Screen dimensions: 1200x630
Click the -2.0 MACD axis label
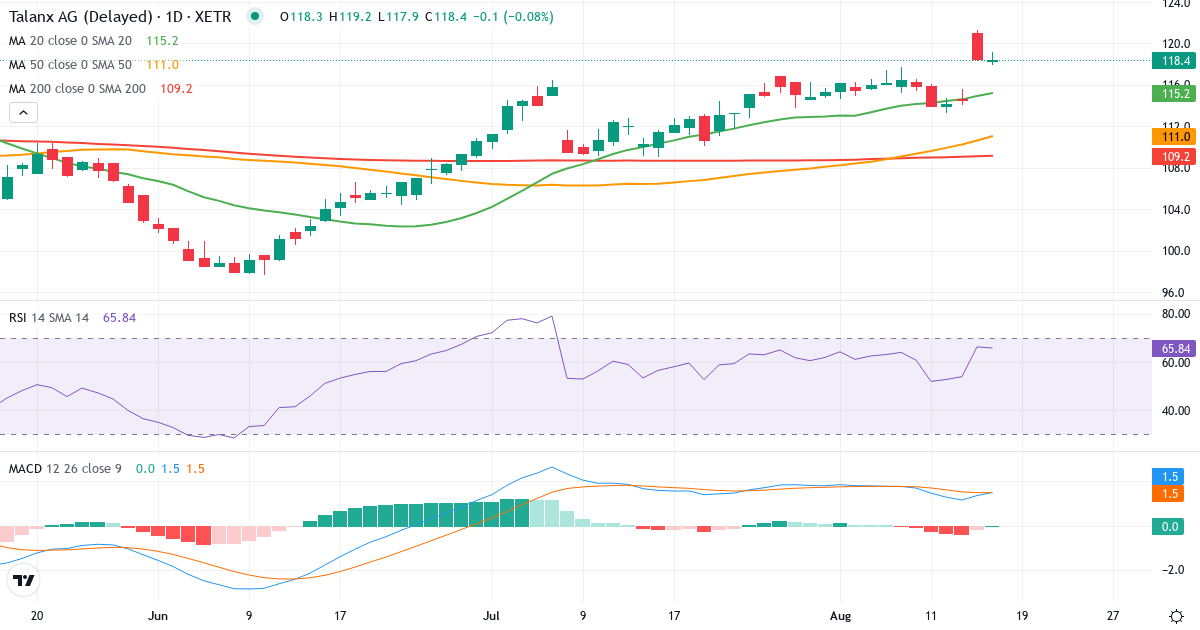click(x=1175, y=570)
